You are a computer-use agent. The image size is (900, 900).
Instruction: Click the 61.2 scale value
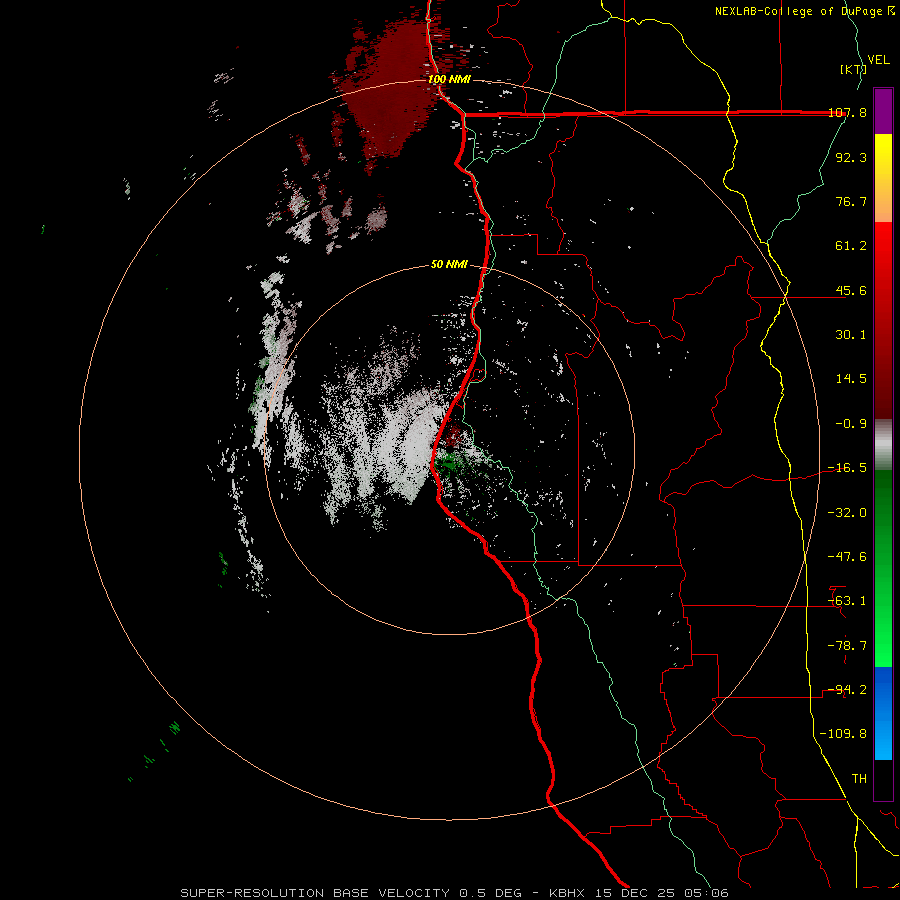[x=851, y=246]
